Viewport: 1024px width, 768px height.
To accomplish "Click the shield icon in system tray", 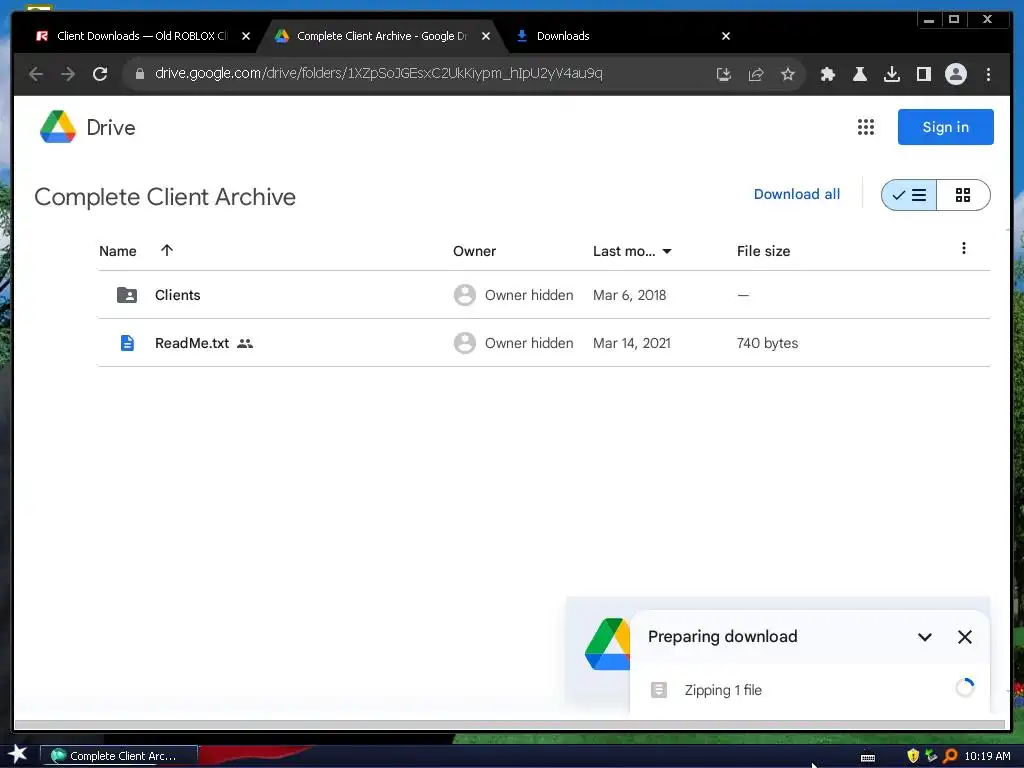I will (913, 756).
